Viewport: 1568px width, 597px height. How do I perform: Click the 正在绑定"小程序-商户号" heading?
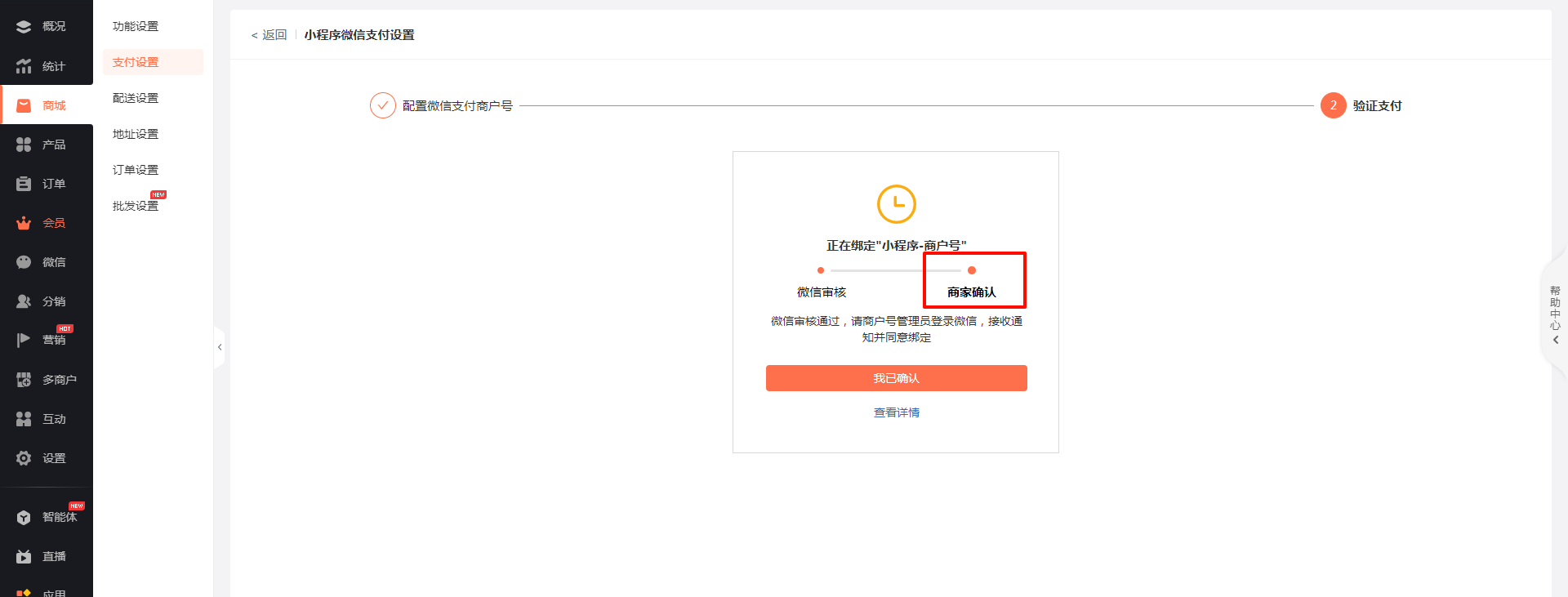point(897,246)
